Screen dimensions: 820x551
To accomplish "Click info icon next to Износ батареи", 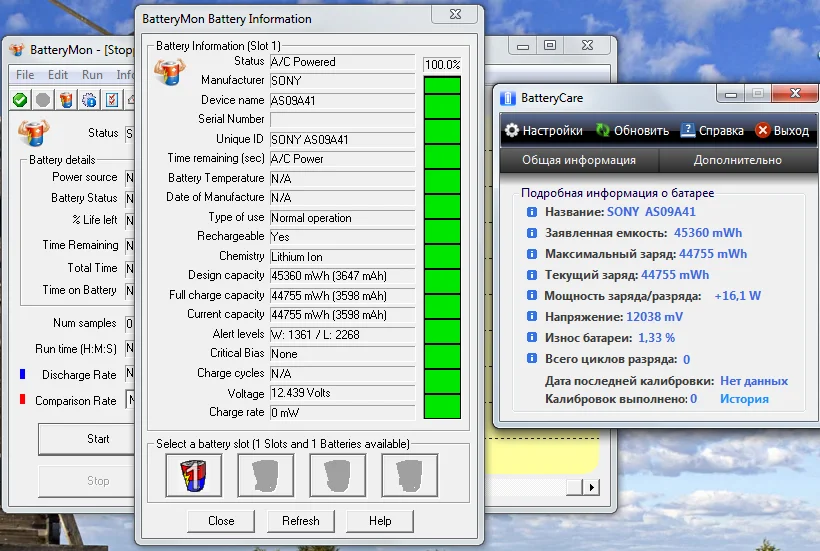I will coord(532,337).
